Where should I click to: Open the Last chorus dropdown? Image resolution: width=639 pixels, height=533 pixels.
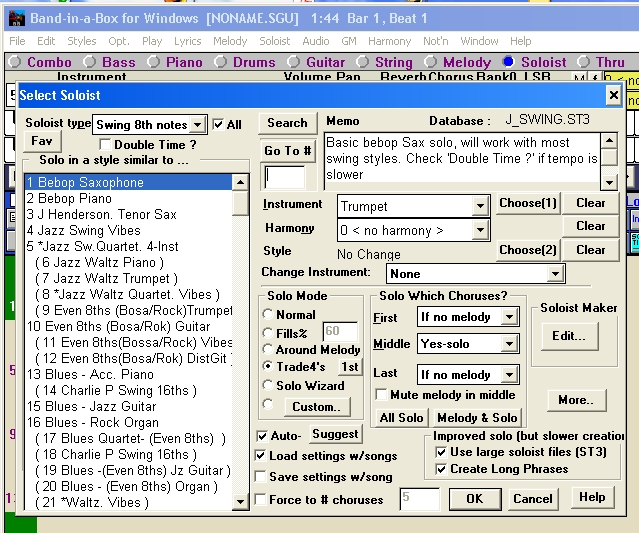click(510, 374)
